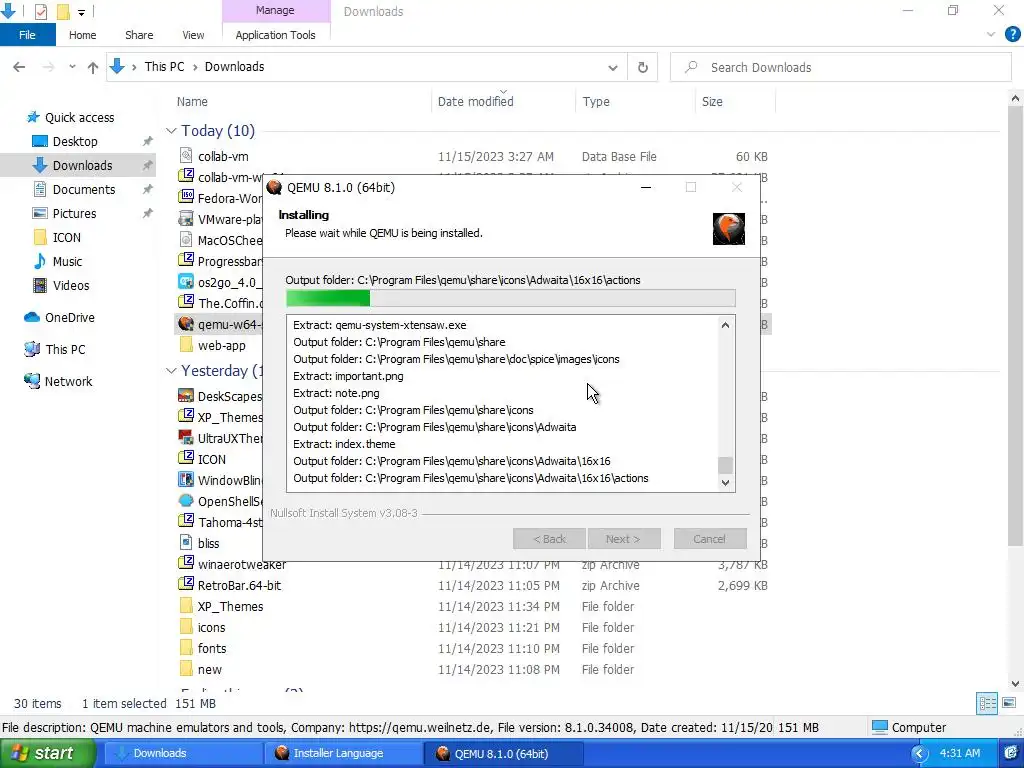Open Documents in the navigation pane
The height and width of the screenshot is (768, 1024).
pos(84,189)
